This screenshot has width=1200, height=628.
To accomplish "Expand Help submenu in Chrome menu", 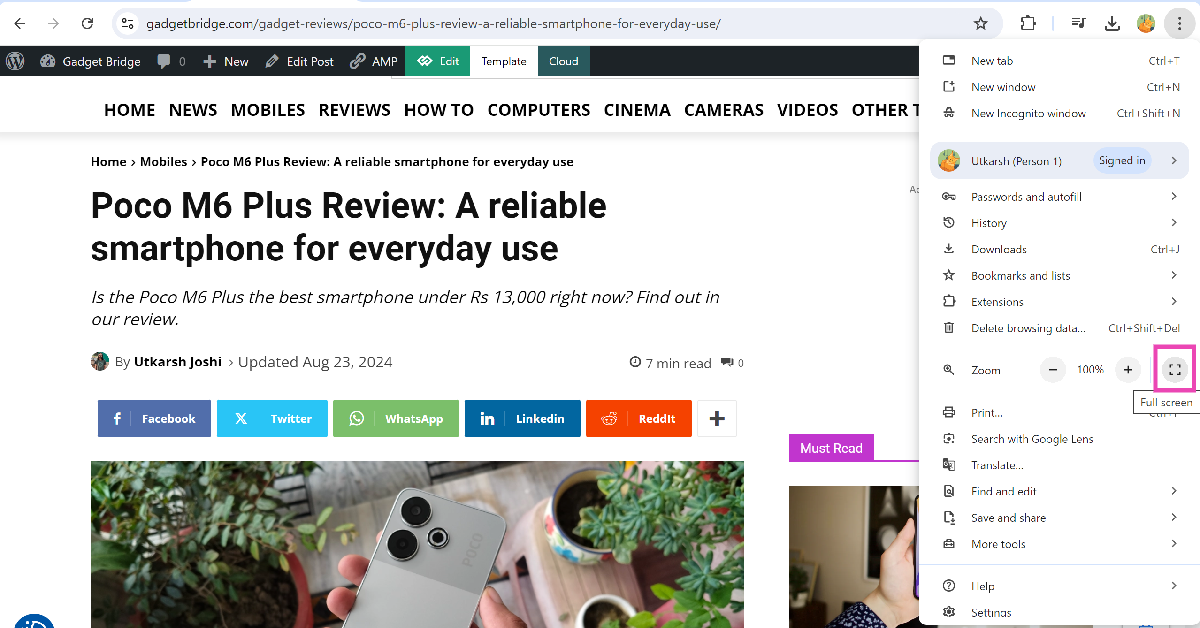I will [x=1061, y=586].
